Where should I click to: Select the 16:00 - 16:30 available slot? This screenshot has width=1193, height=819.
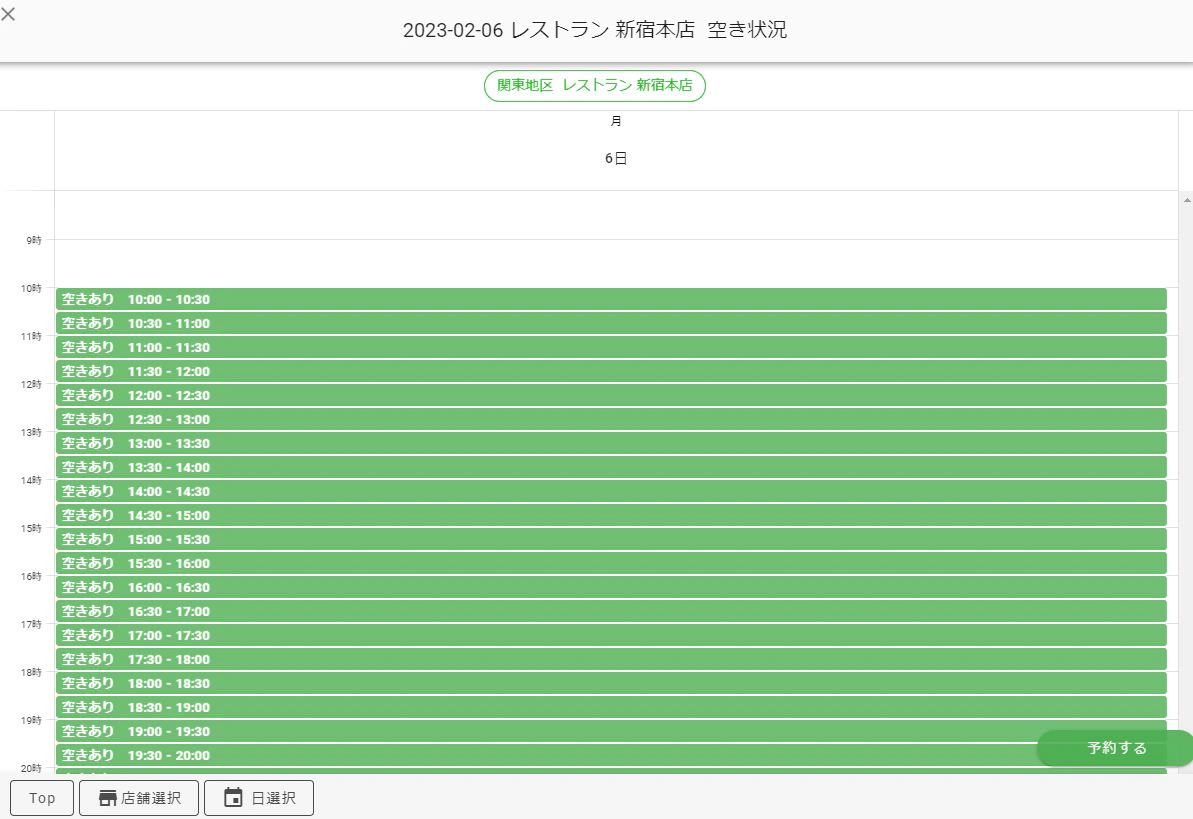pos(611,587)
